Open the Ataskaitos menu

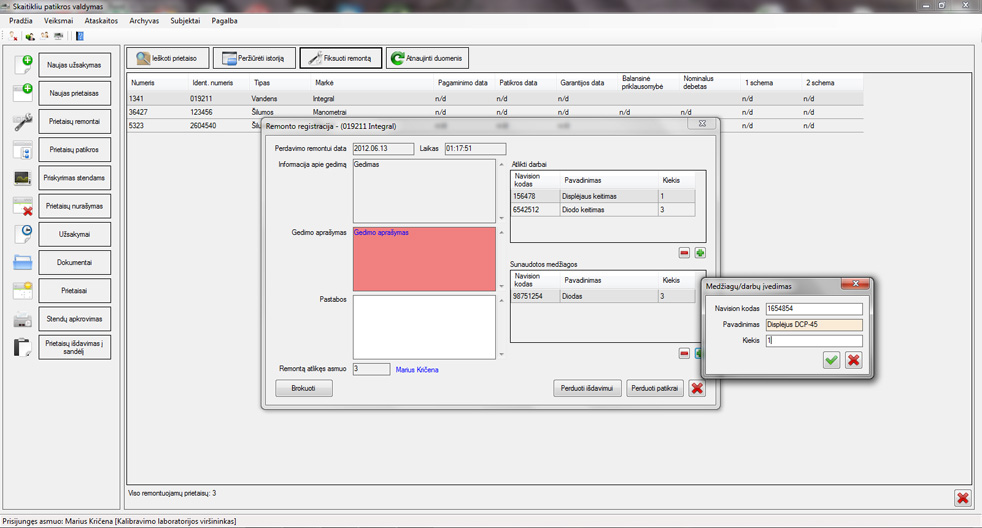pyautogui.click(x=101, y=21)
